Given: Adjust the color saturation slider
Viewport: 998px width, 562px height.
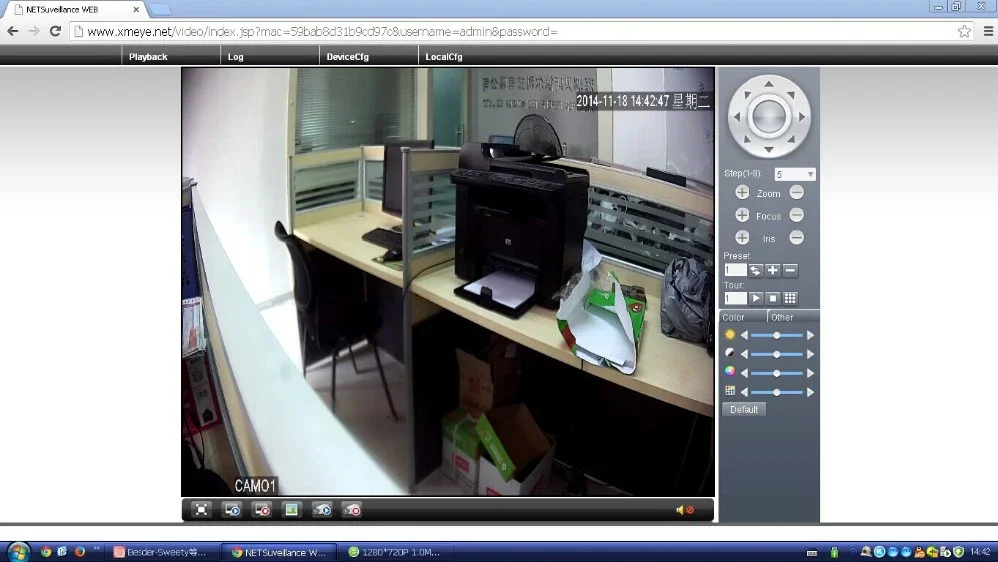Looking at the screenshot, I should pos(777,374).
